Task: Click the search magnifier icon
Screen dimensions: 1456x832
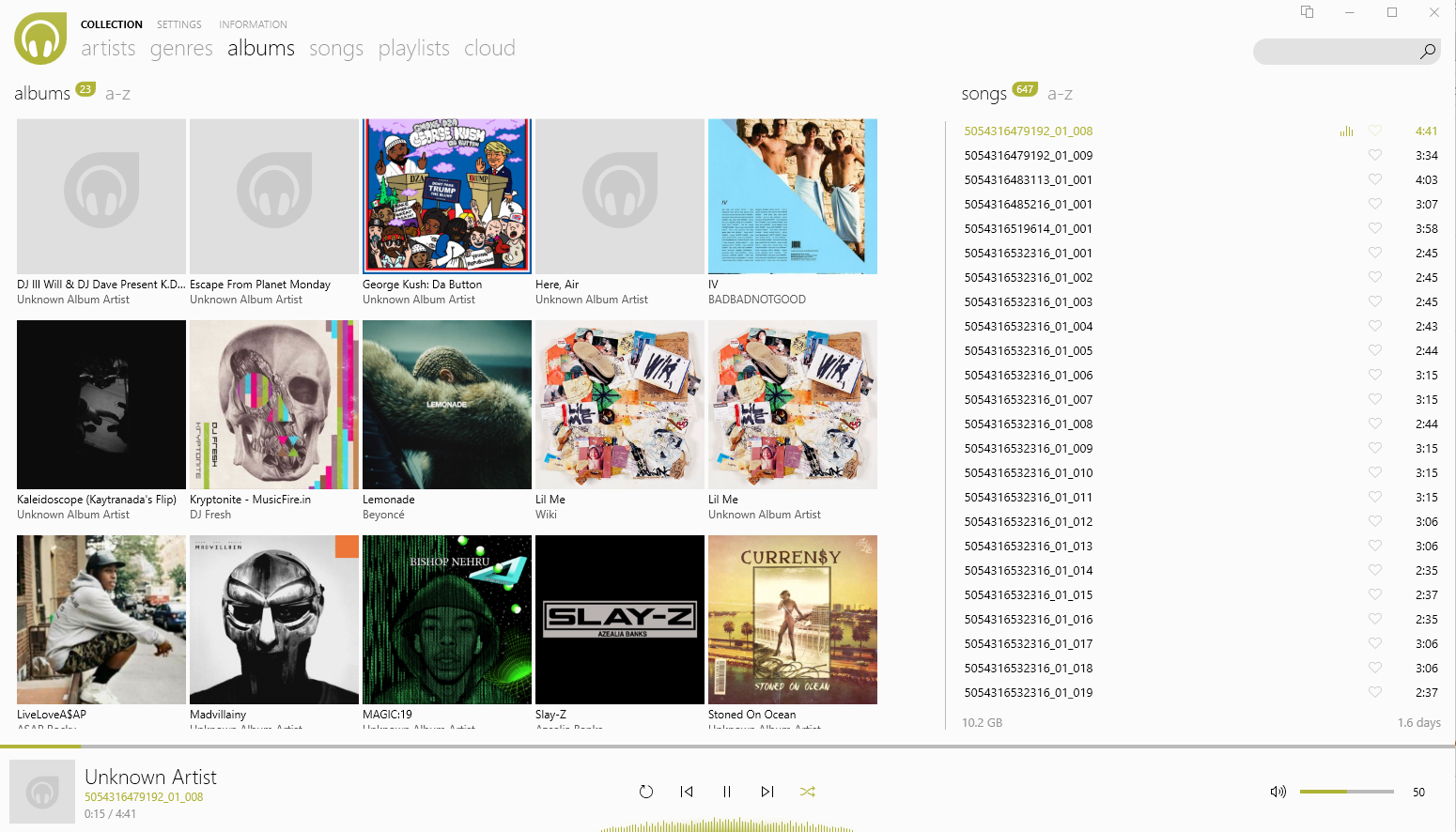Action: click(1428, 52)
